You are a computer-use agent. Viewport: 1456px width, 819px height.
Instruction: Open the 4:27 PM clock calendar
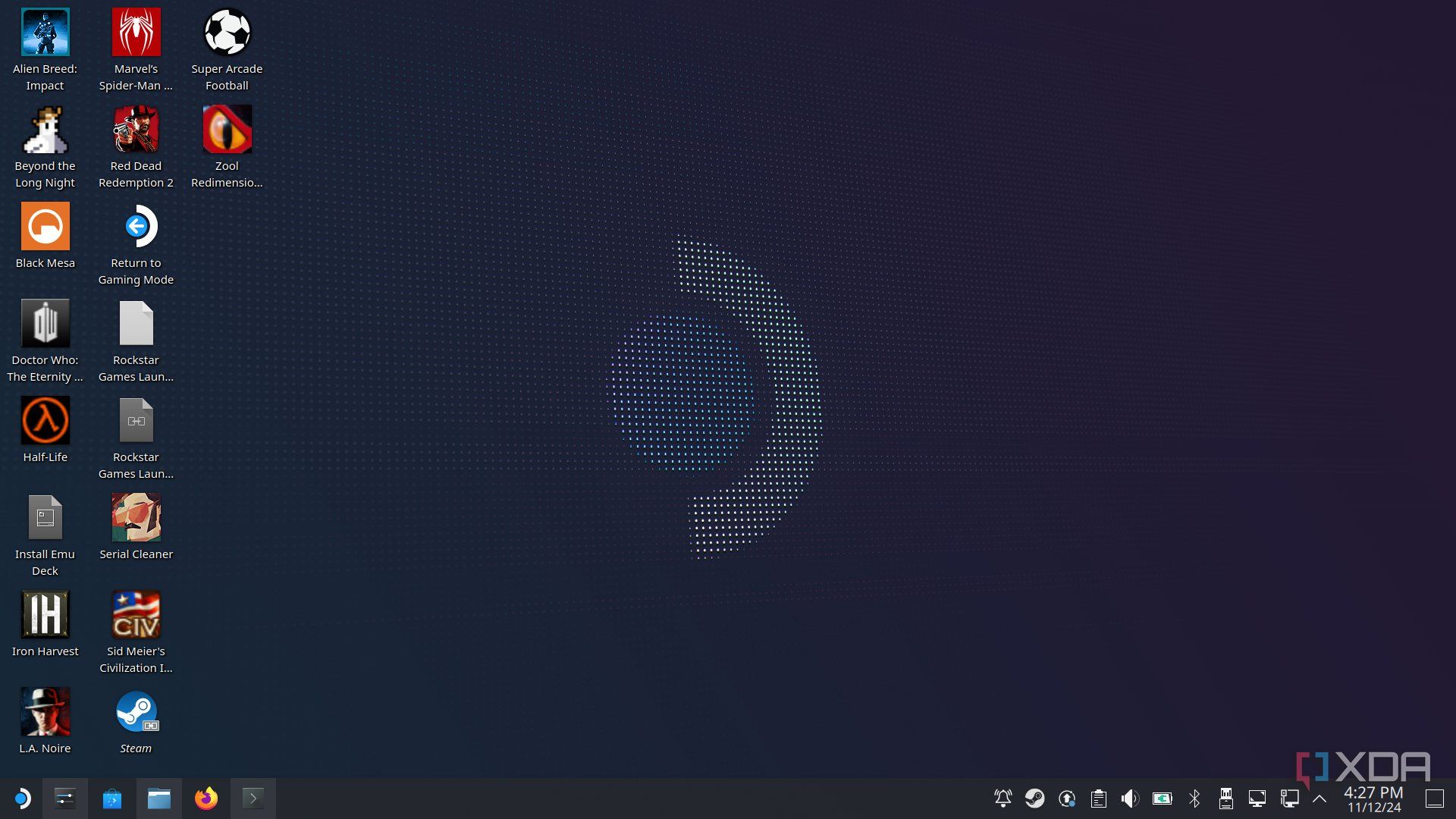tap(1373, 799)
